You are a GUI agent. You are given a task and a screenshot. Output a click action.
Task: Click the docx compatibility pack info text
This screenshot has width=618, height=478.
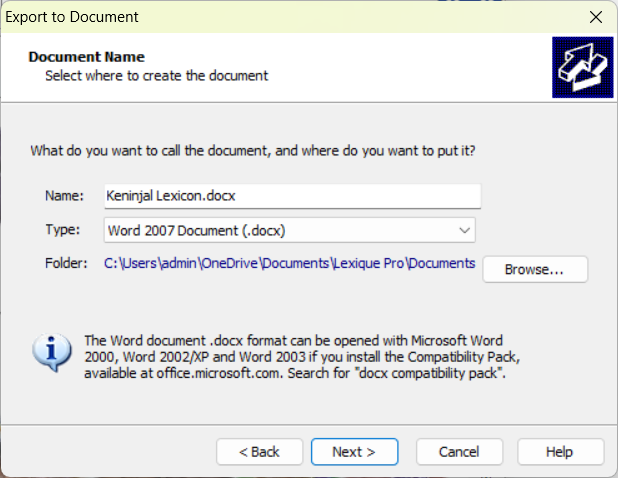tap(303, 356)
